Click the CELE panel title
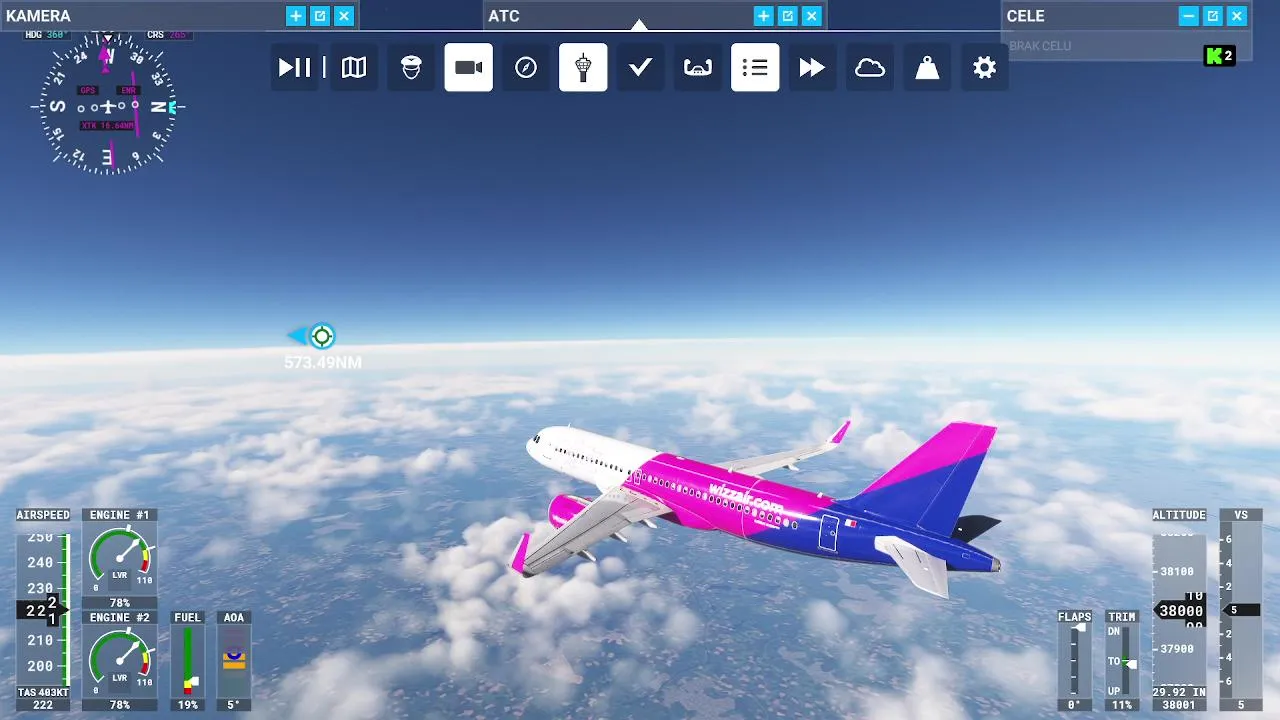The image size is (1280, 720). (1026, 16)
